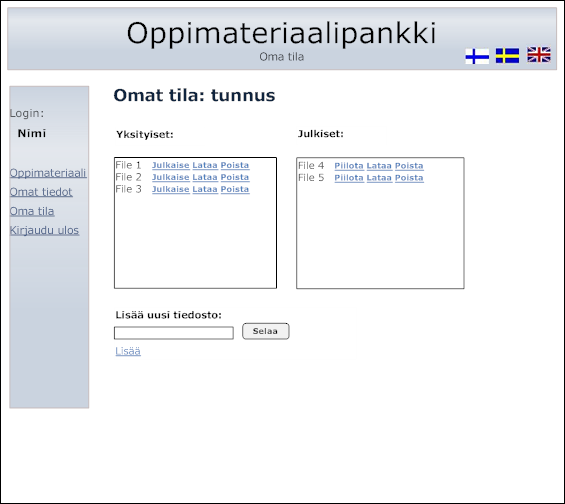Image resolution: width=565 pixels, height=504 pixels.
Task: Publish File 3 with Julkaise
Action: 171,189
